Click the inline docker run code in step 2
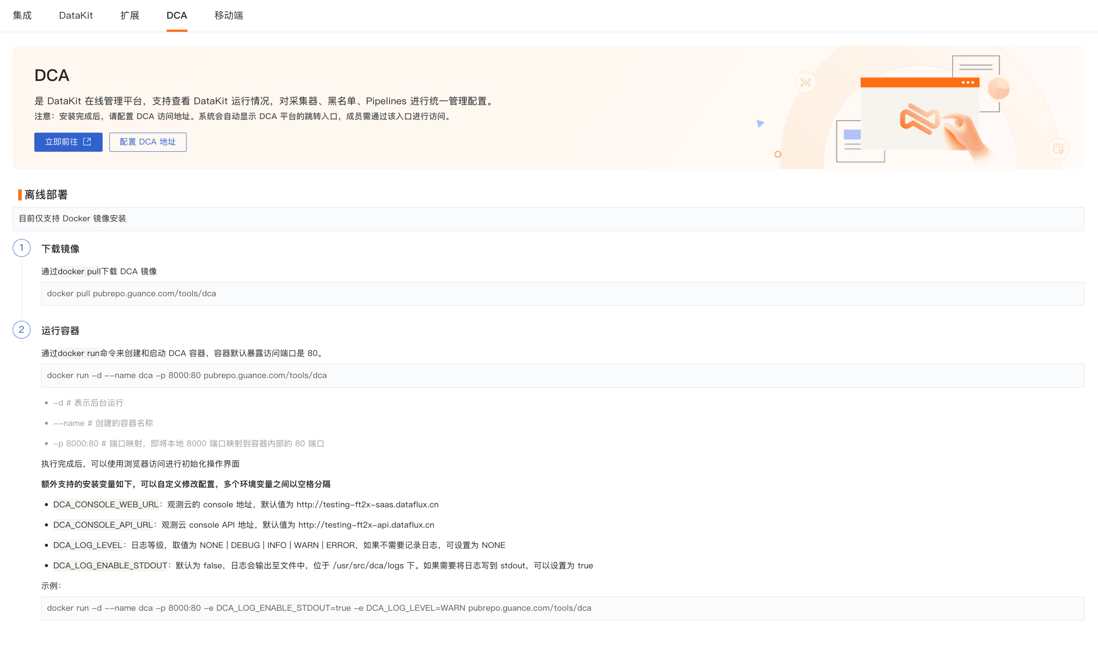The width and height of the screenshot is (1098, 662). (x=78, y=353)
